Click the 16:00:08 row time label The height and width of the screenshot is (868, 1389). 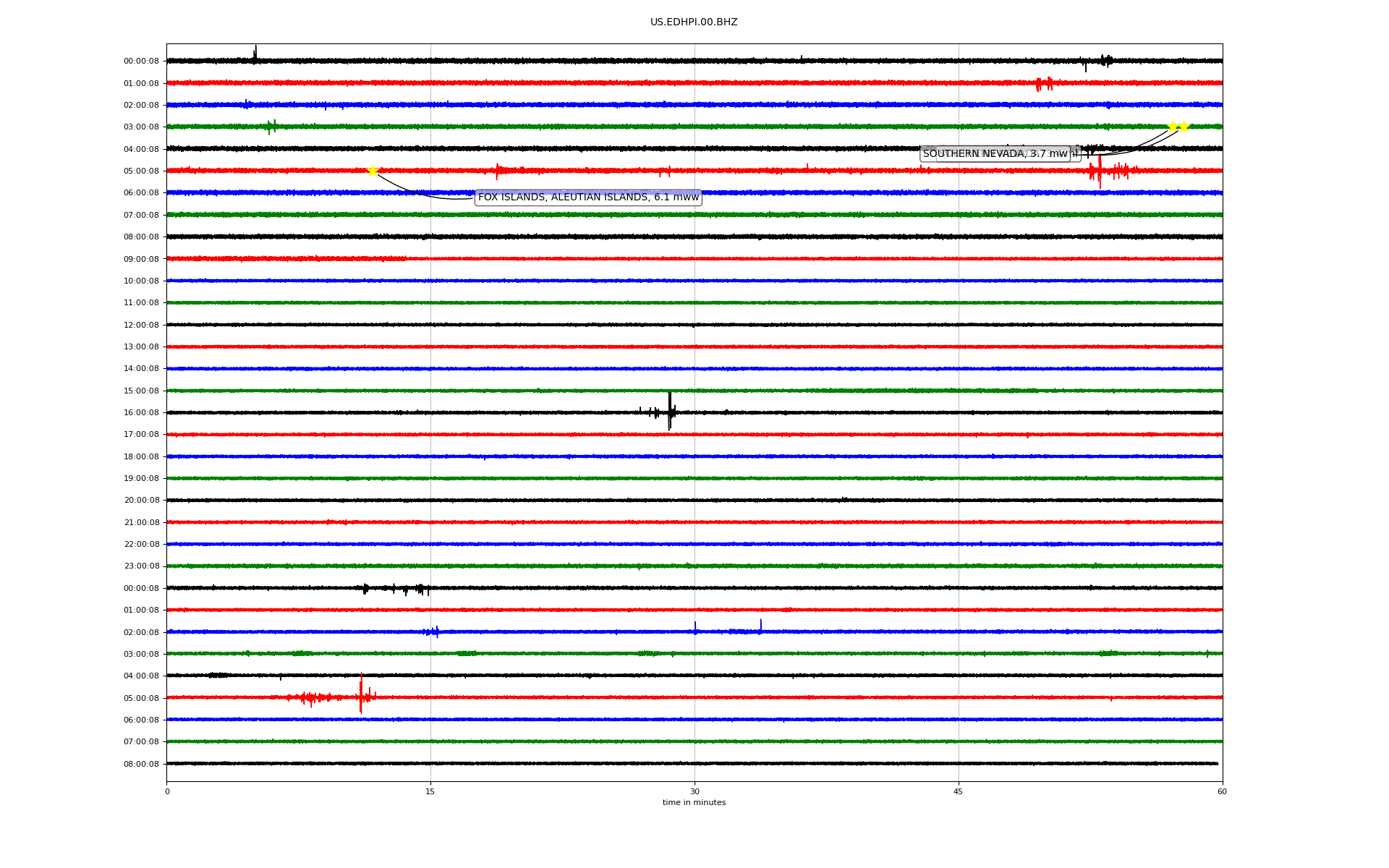click(141, 413)
